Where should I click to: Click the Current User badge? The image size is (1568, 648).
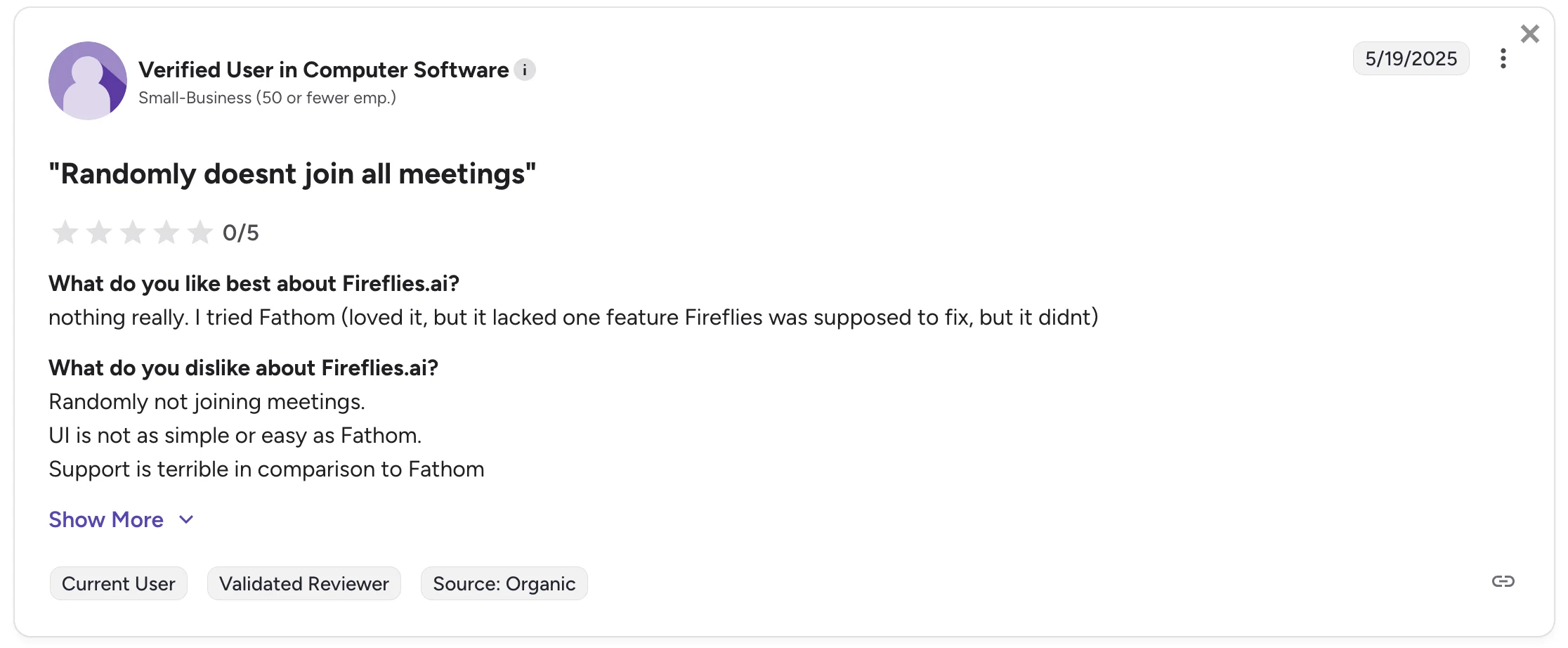(x=118, y=583)
